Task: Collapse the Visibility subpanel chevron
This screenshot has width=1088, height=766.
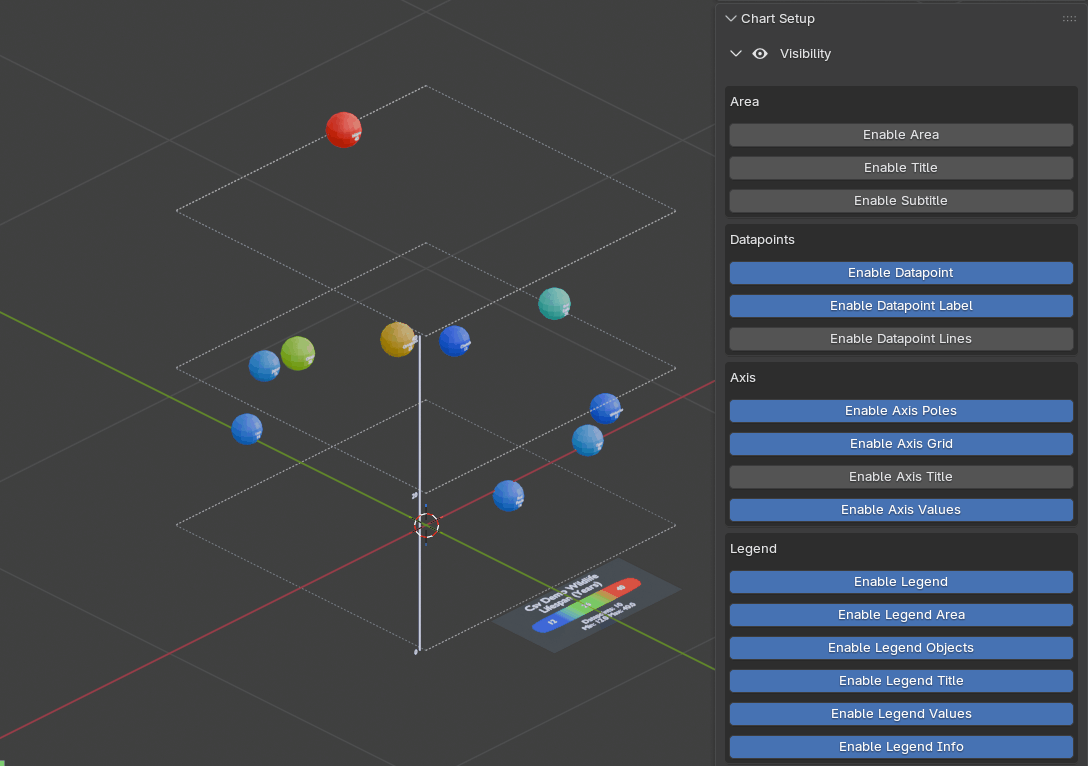Action: [x=736, y=54]
